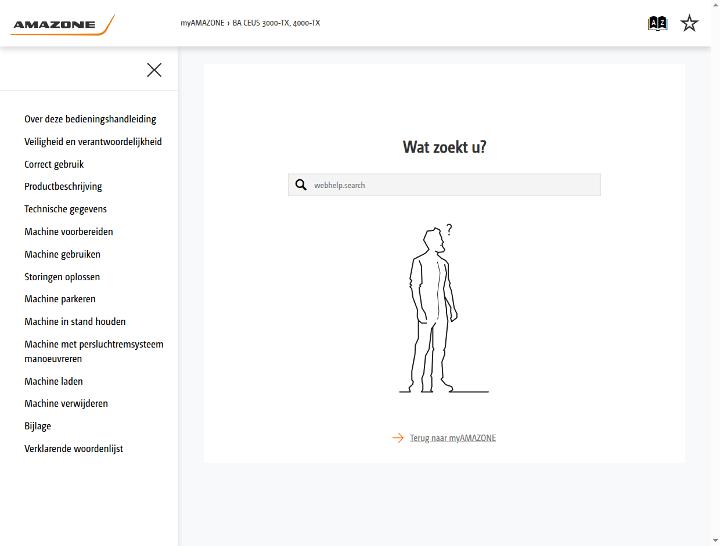Focus the webhelp.search input field
Screen dimensions: 720x546
[x=444, y=185]
